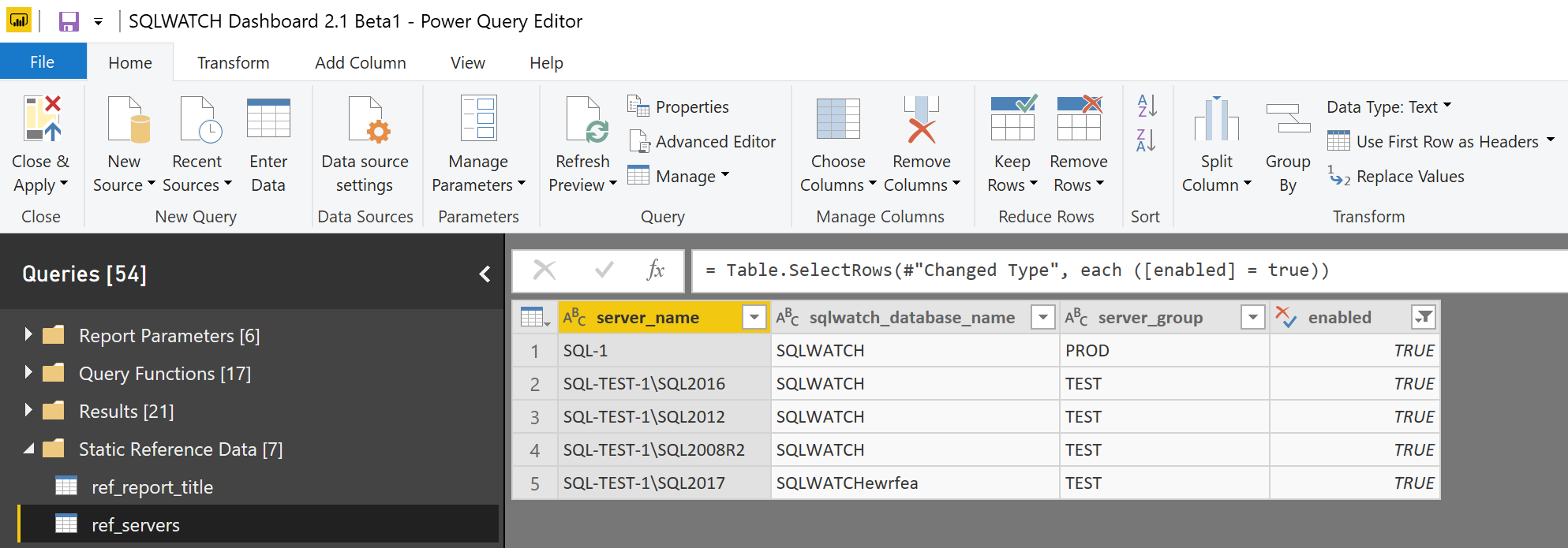Switch to the Home tab
The image size is (1568, 548).
(x=130, y=63)
